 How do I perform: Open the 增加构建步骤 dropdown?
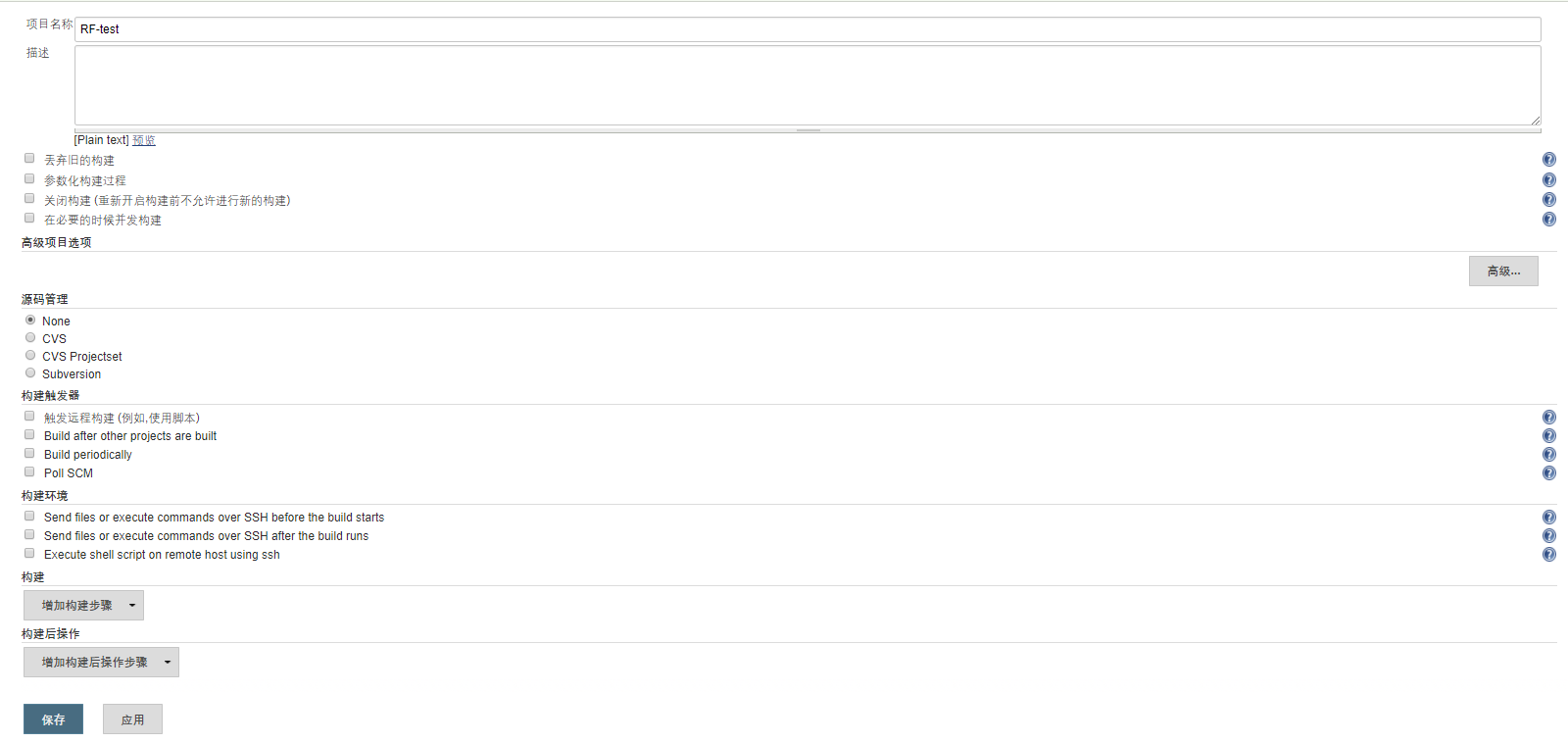click(83, 606)
